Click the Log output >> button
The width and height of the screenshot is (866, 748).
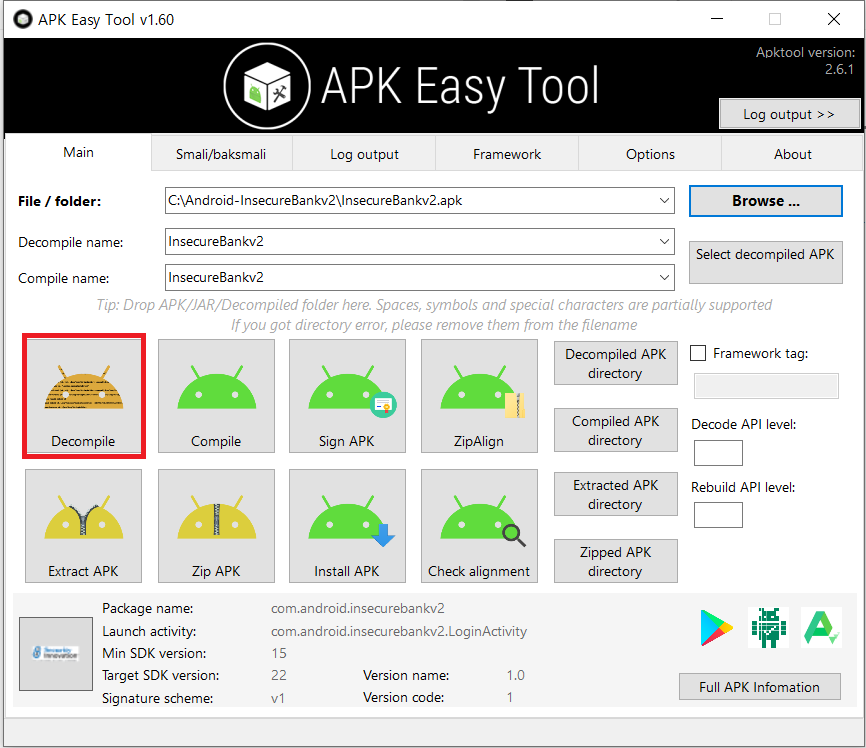[x=789, y=114]
